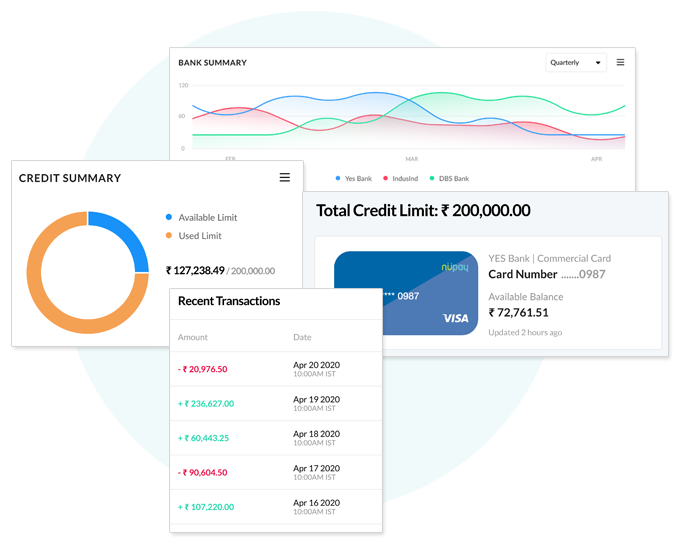
Task: Click the MAR axis label on chart
Action: (x=411, y=159)
